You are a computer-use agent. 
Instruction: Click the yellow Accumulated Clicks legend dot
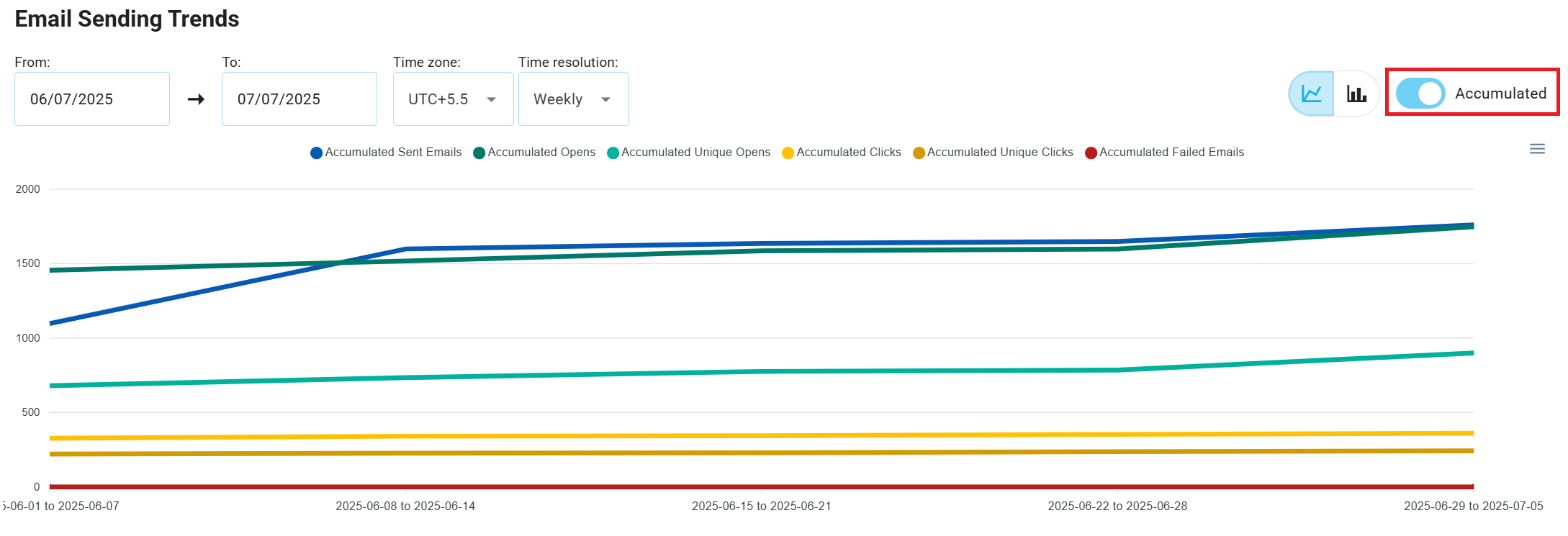(788, 153)
